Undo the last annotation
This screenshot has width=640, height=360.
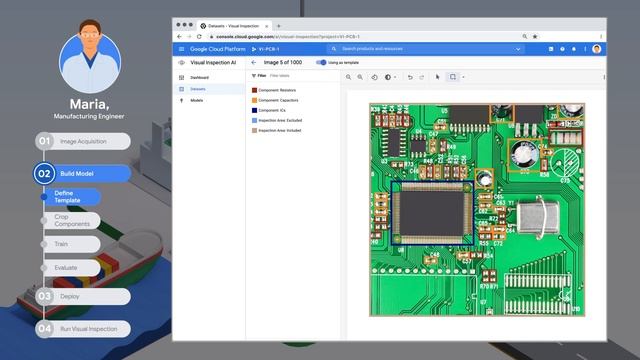click(410, 77)
